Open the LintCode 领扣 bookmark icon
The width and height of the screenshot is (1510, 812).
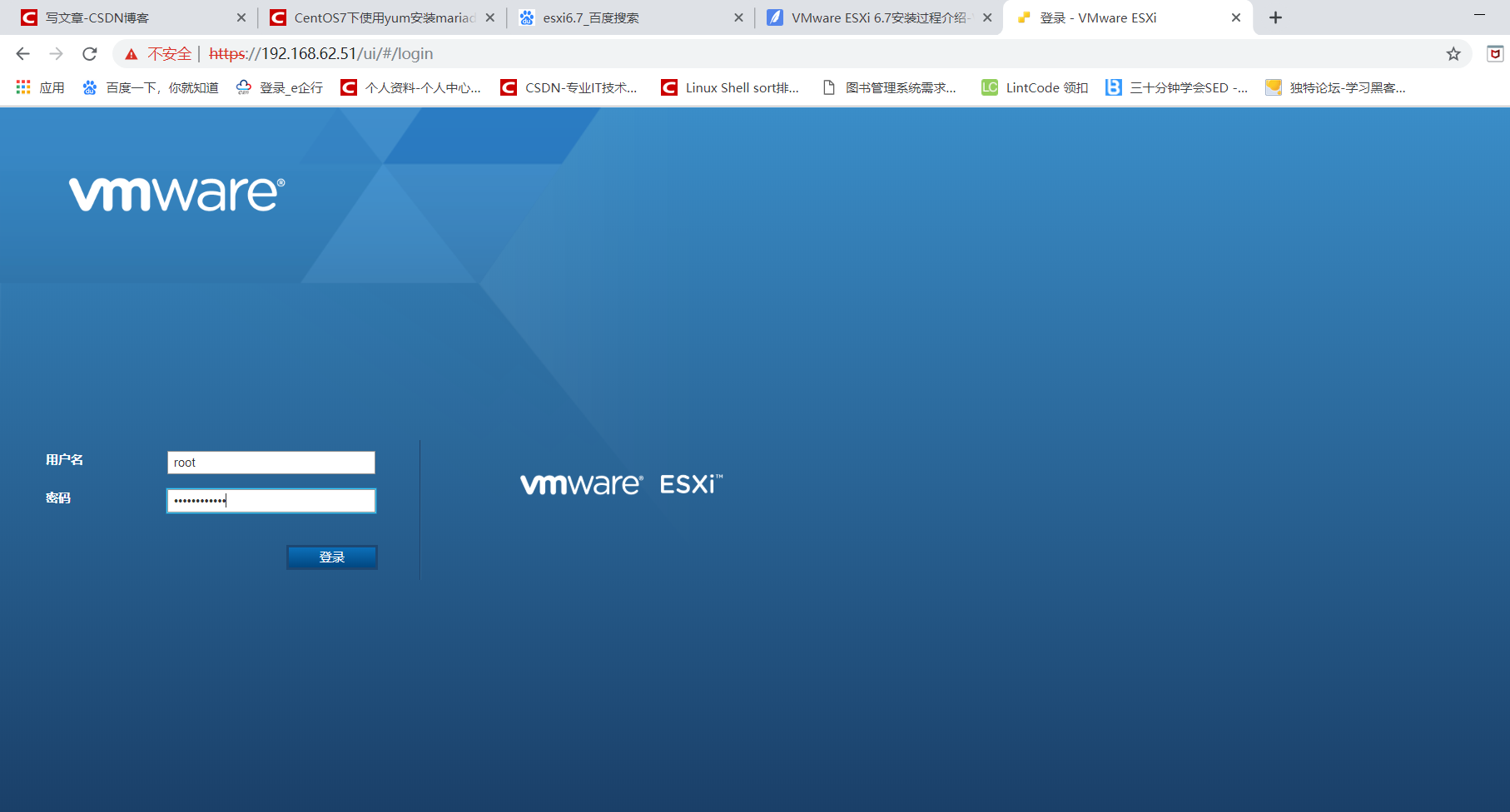pos(988,87)
